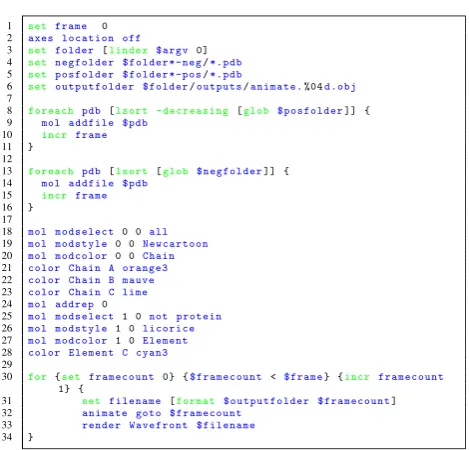Click the closing brace on line 34
This screenshot has width=469, height=450.
[30, 437]
